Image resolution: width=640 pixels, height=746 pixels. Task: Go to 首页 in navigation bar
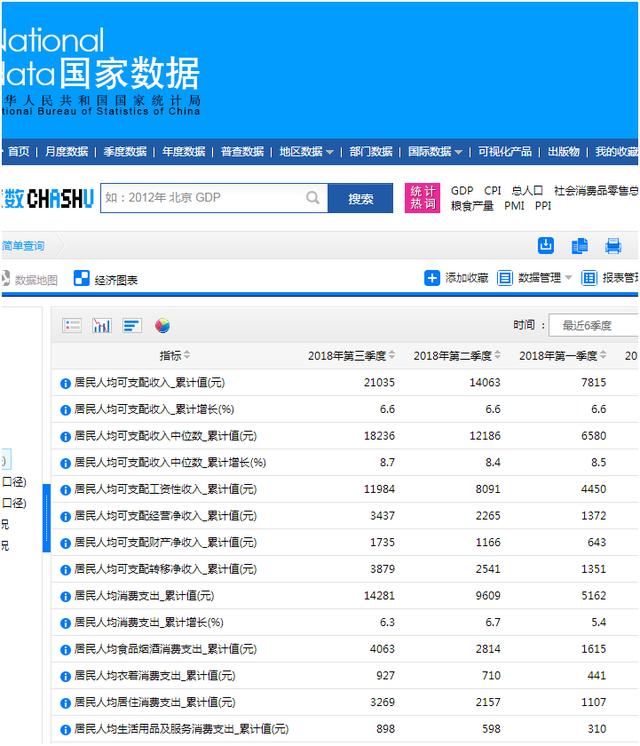pos(19,152)
